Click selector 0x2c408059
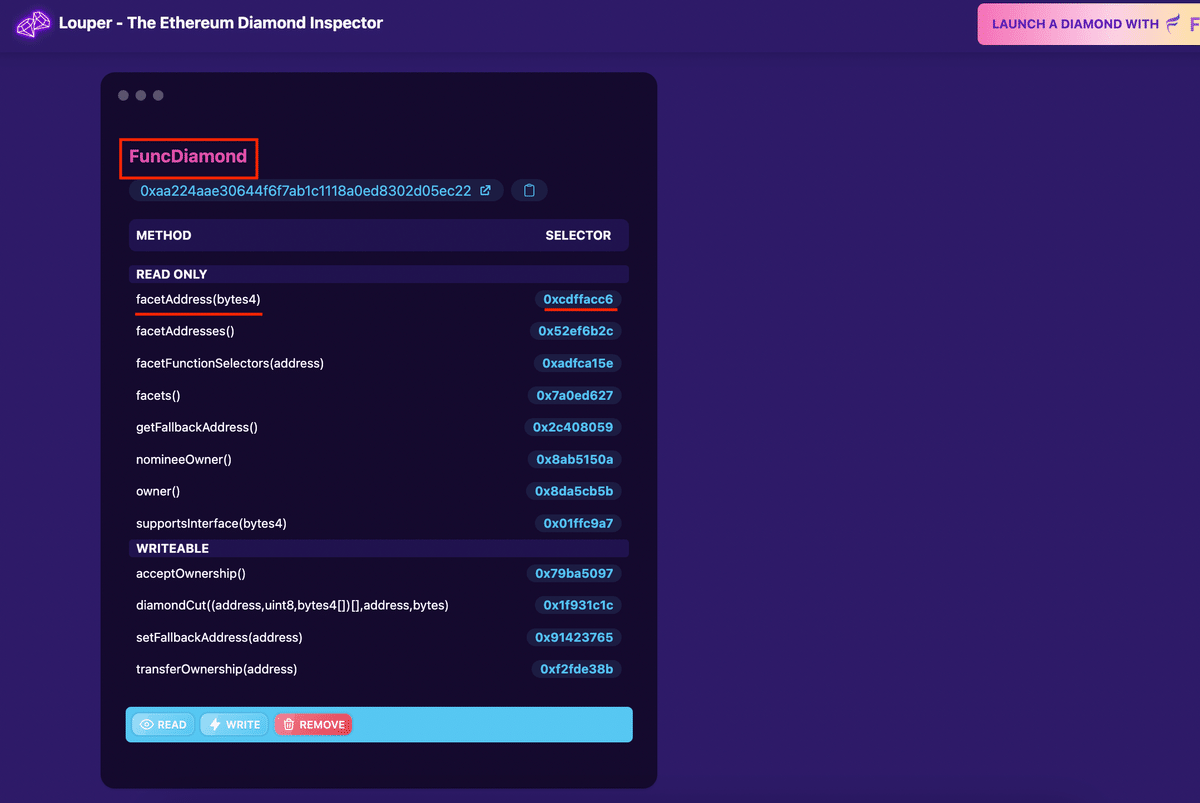 pos(572,427)
